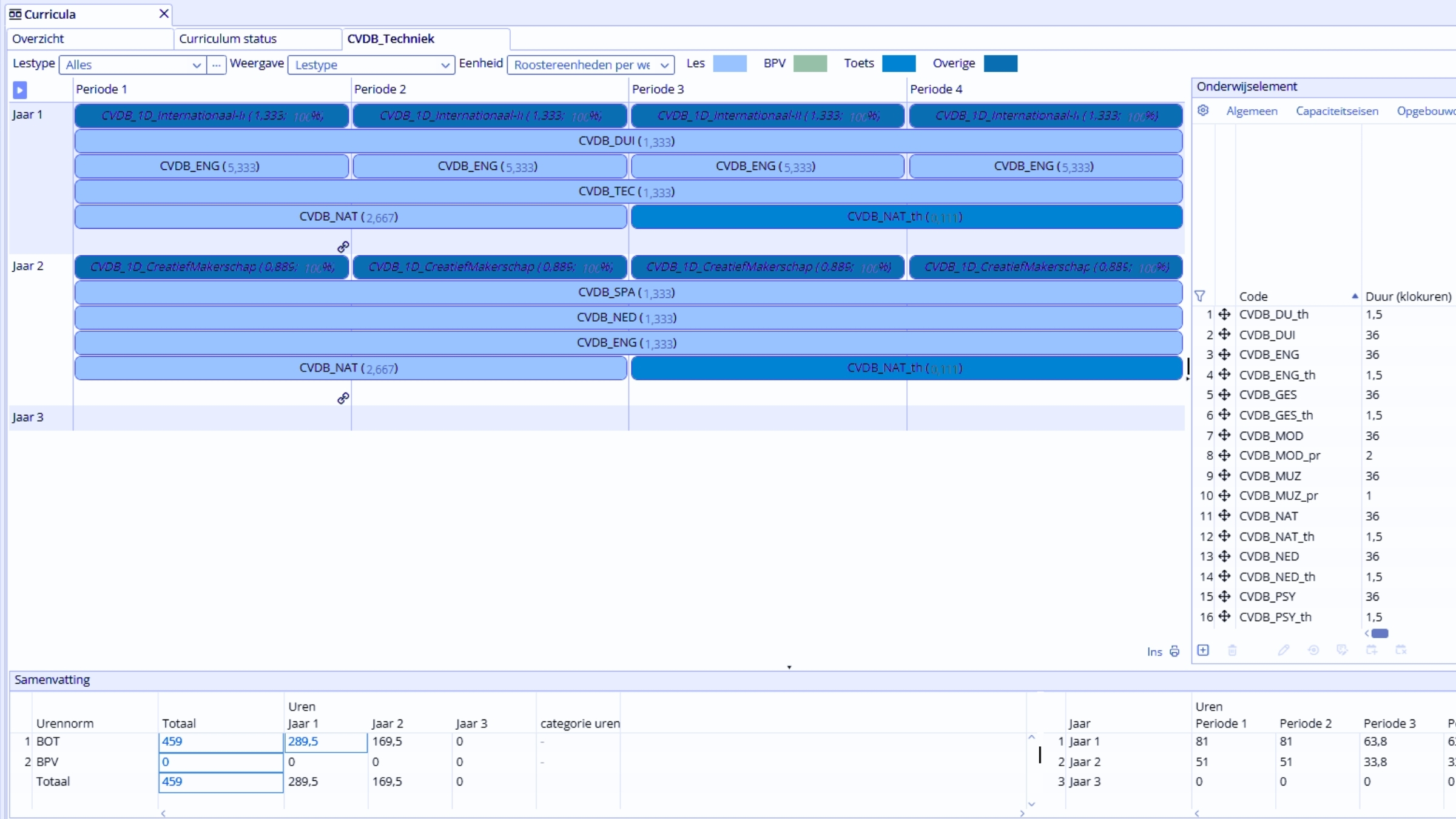Select the CVDB_Techniek tab
Viewport: 1456px width, 819px height.
tap(426, 39)
